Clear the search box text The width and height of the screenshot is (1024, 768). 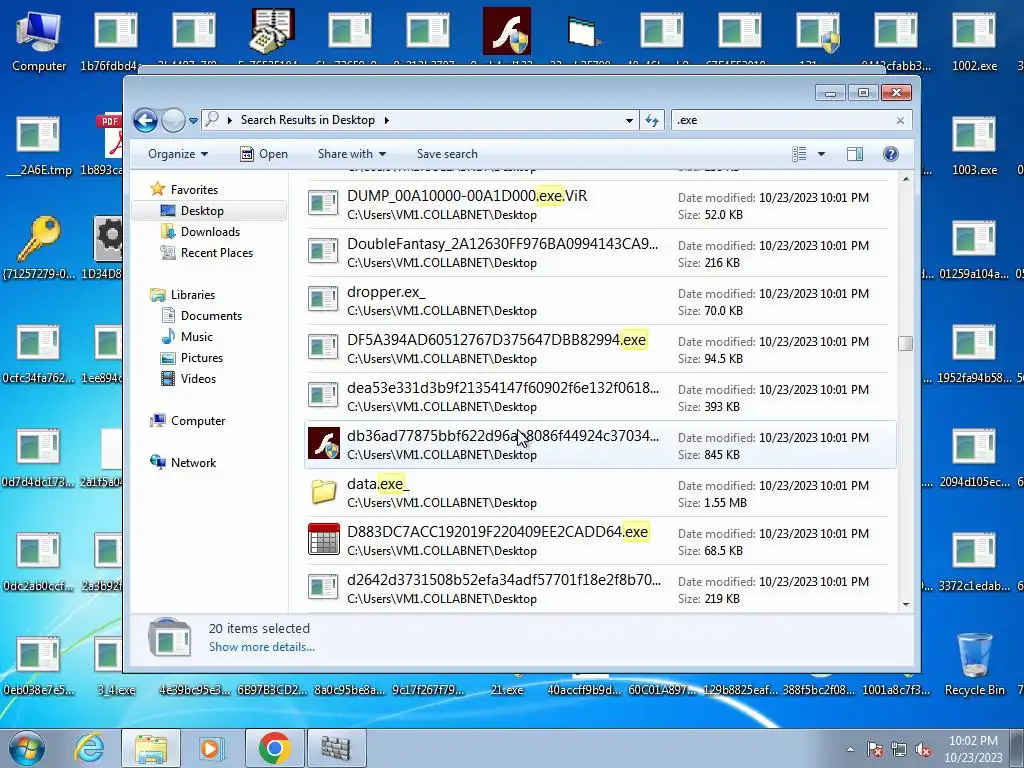click(901, 121)
